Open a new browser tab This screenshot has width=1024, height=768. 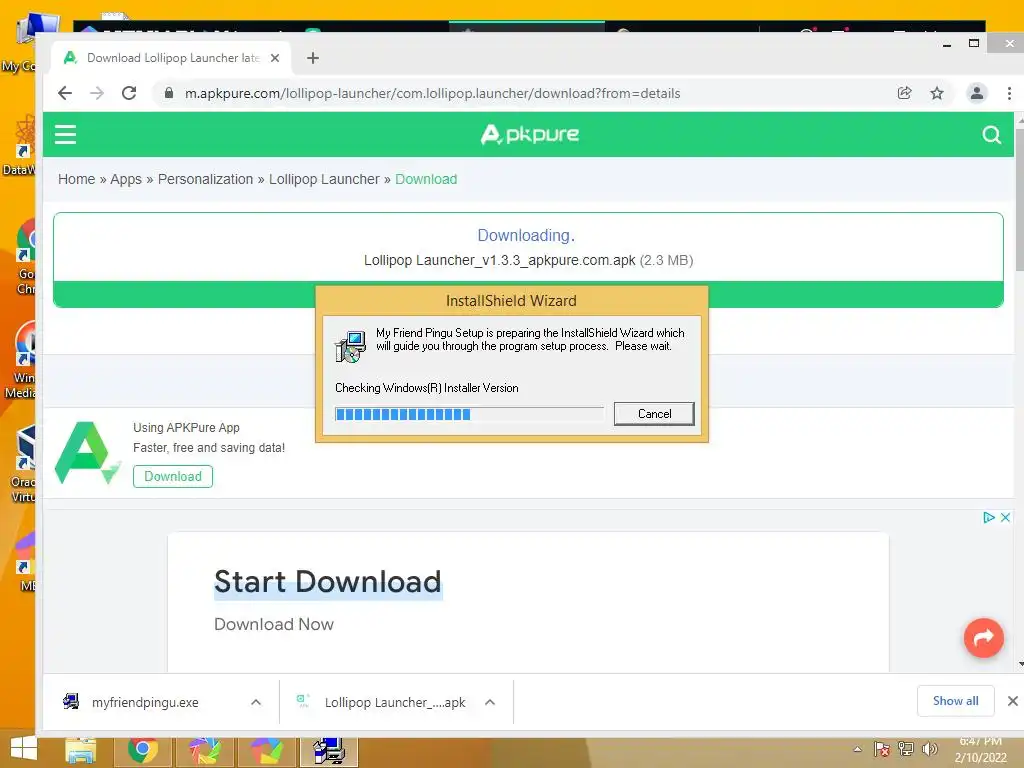[x=313, y=58]
